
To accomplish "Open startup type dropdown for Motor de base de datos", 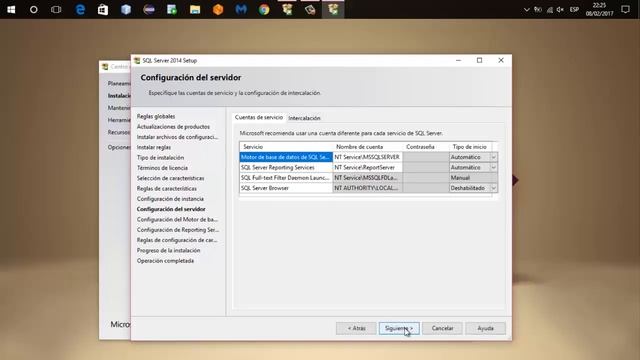I will coord(493,157).
